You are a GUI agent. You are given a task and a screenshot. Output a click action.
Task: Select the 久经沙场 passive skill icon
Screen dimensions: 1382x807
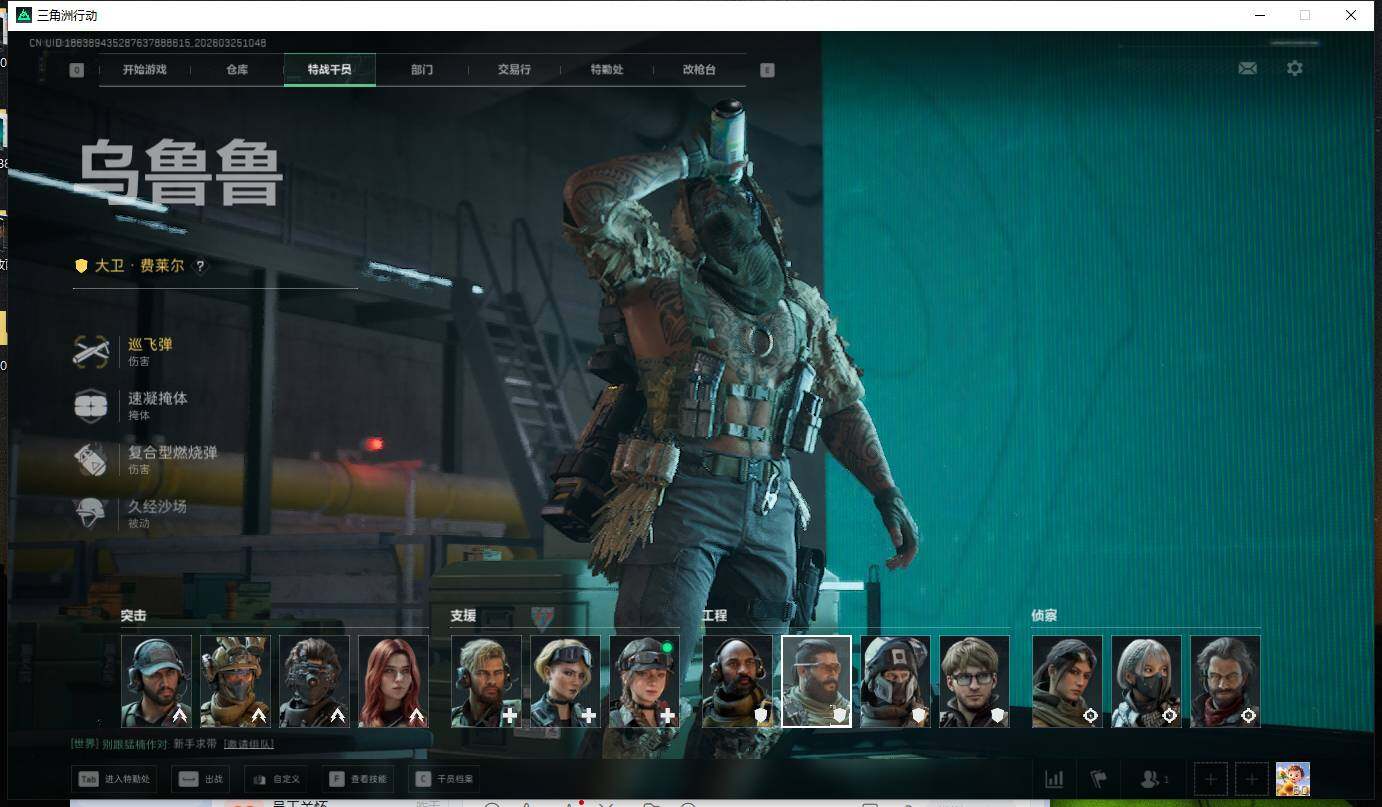pos(91,513)
